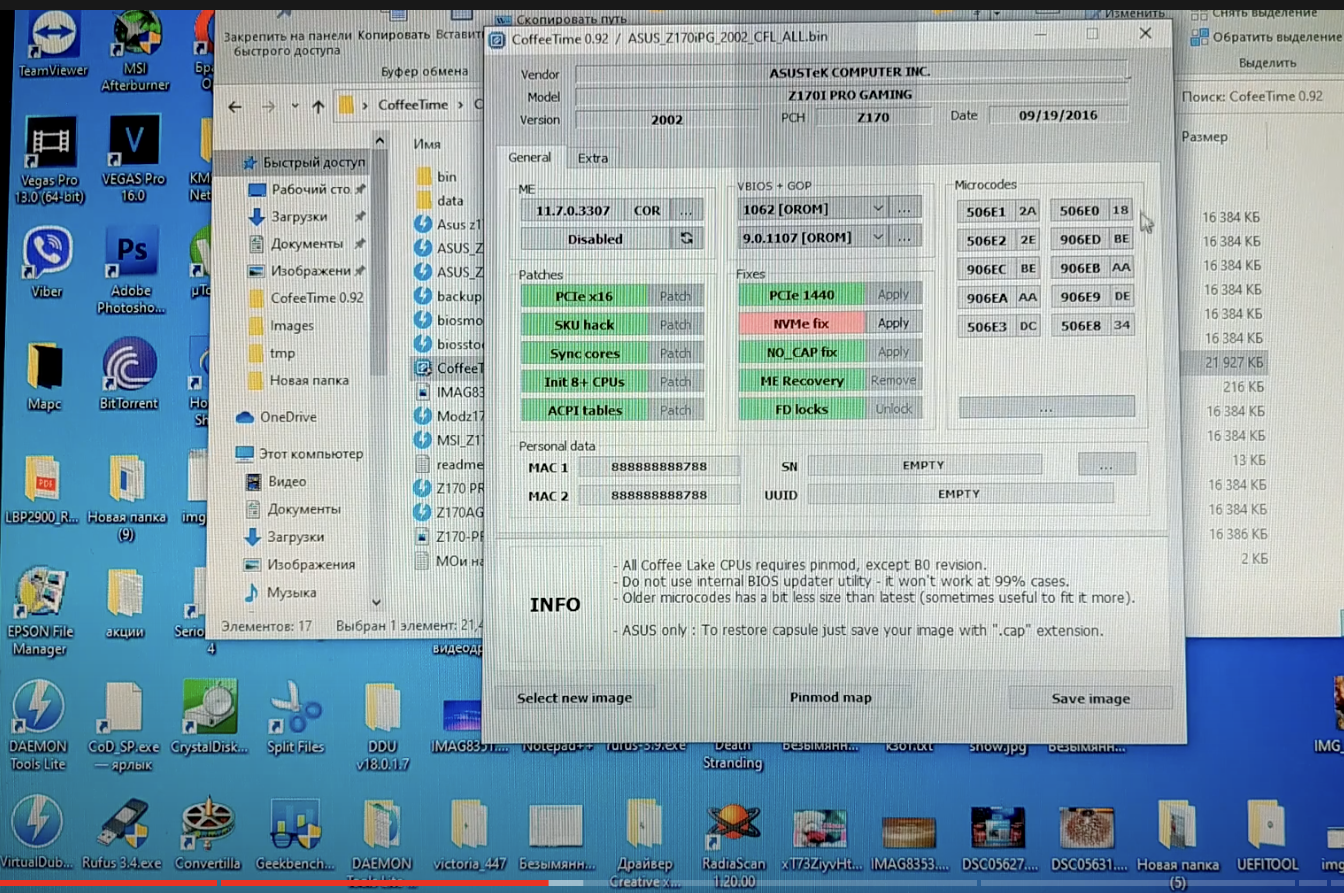1344x893 pixels.
Task: Open VEGAS Pro 16.0 desktop icon
Action: (132, 158)
